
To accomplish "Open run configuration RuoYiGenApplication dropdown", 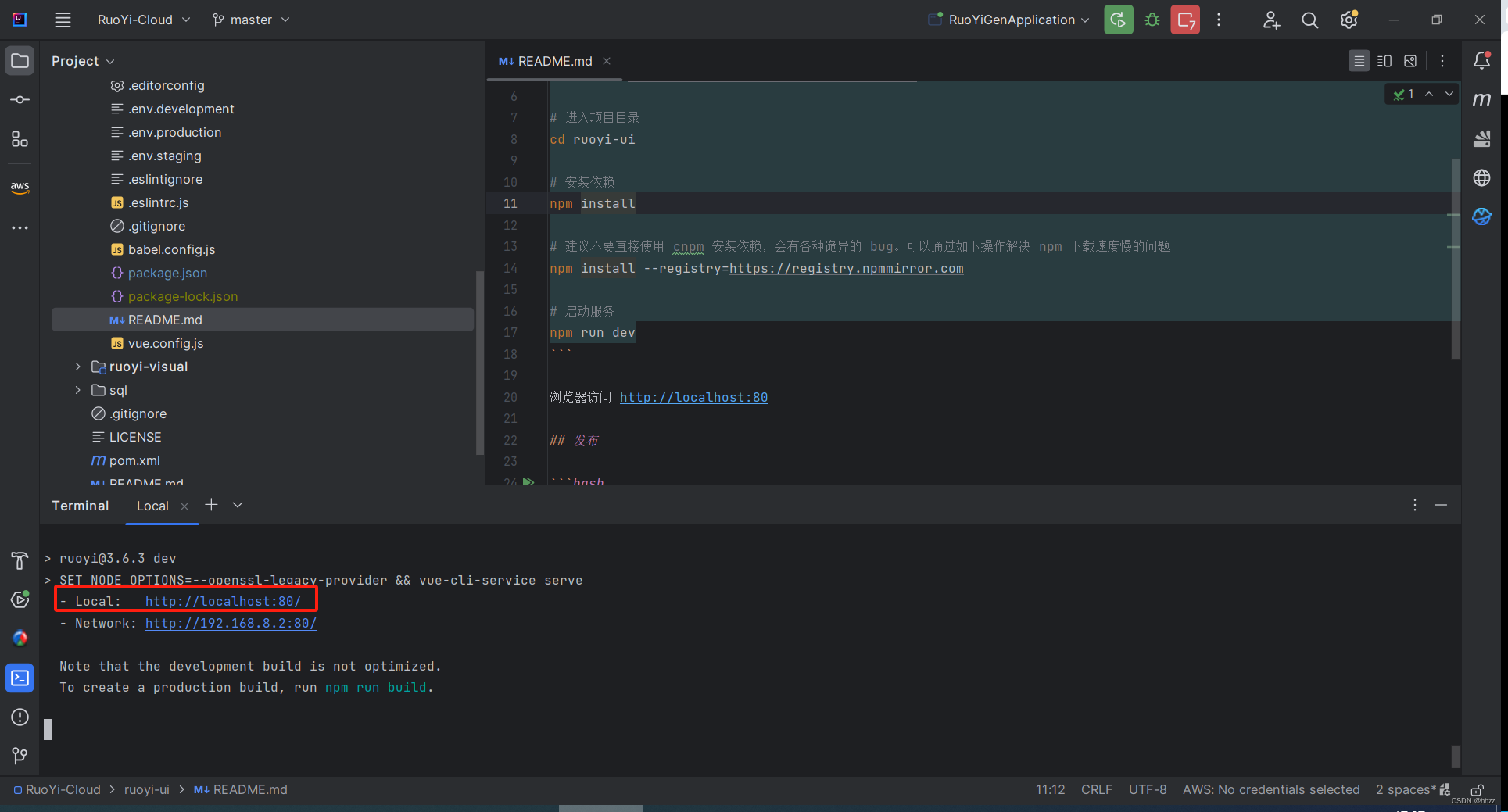I will pyautogui.click(x=1008, y=20).
